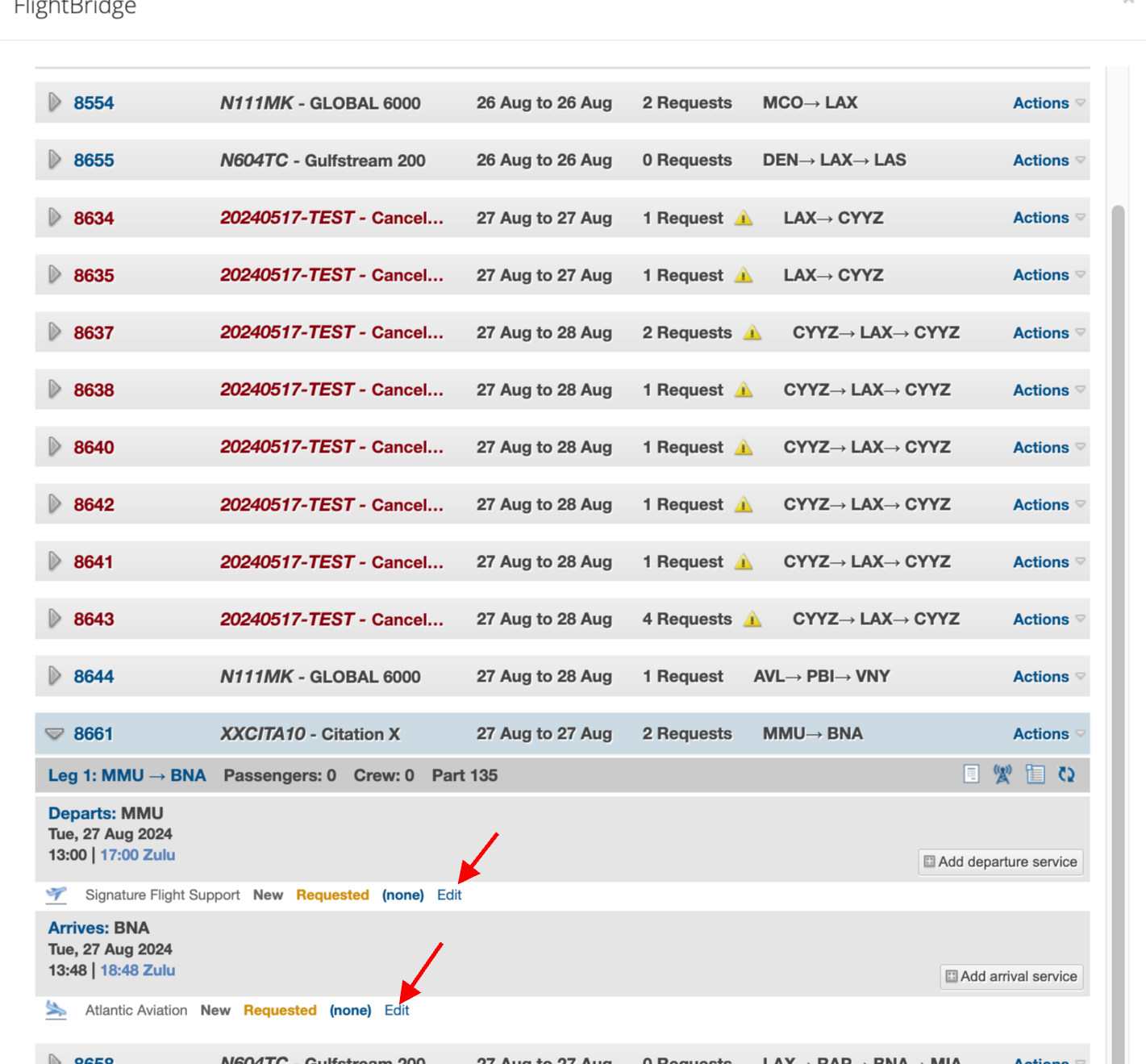Click Add arrival service button

1011,976
